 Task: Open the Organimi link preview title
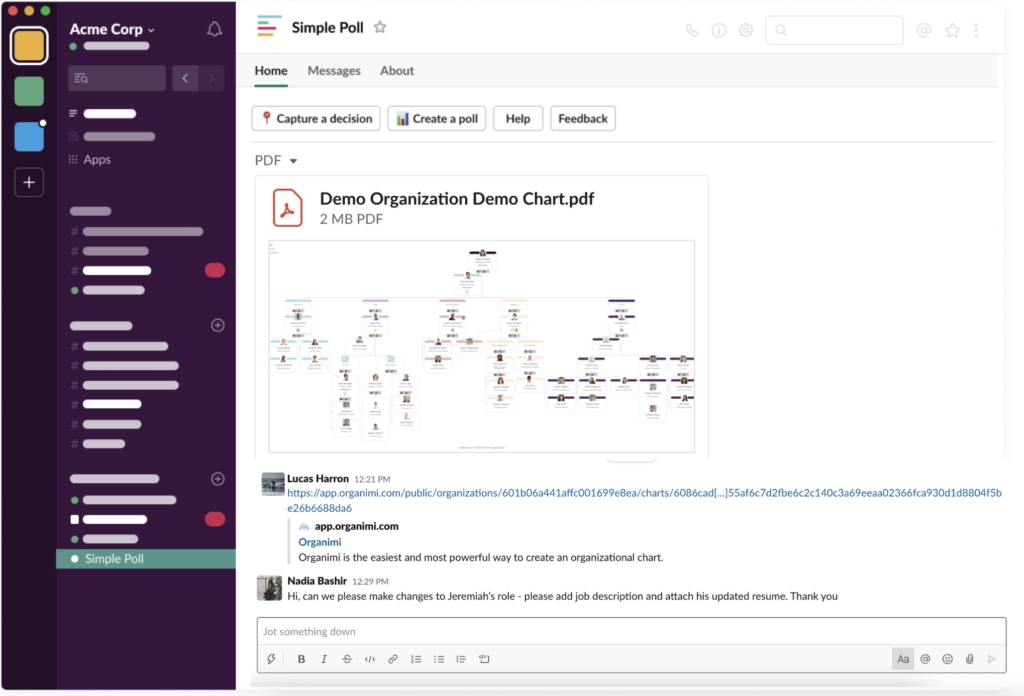point(319,542)
